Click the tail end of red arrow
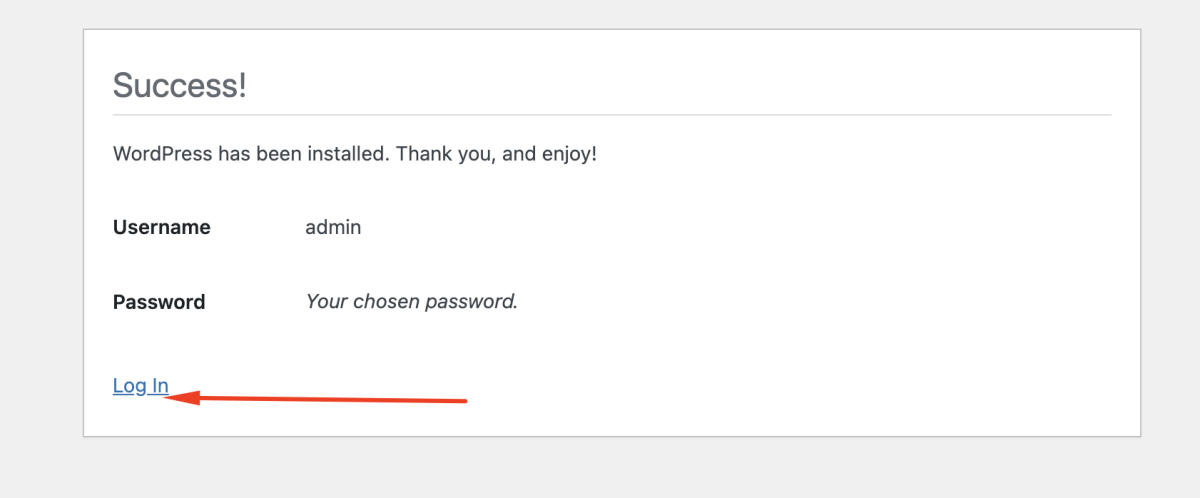This screenshot has height=498, width=1200. pyautogui.click(x=460, y=402)
